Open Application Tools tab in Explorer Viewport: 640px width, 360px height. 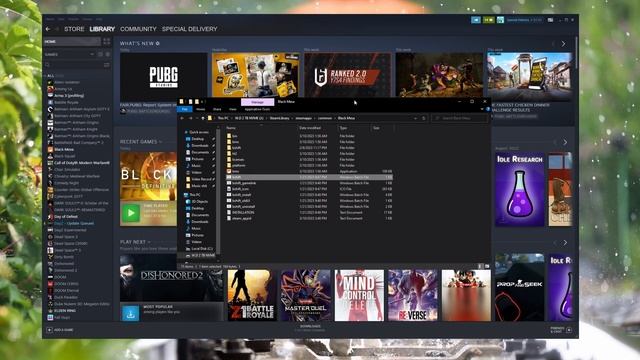tap(257, 109)
